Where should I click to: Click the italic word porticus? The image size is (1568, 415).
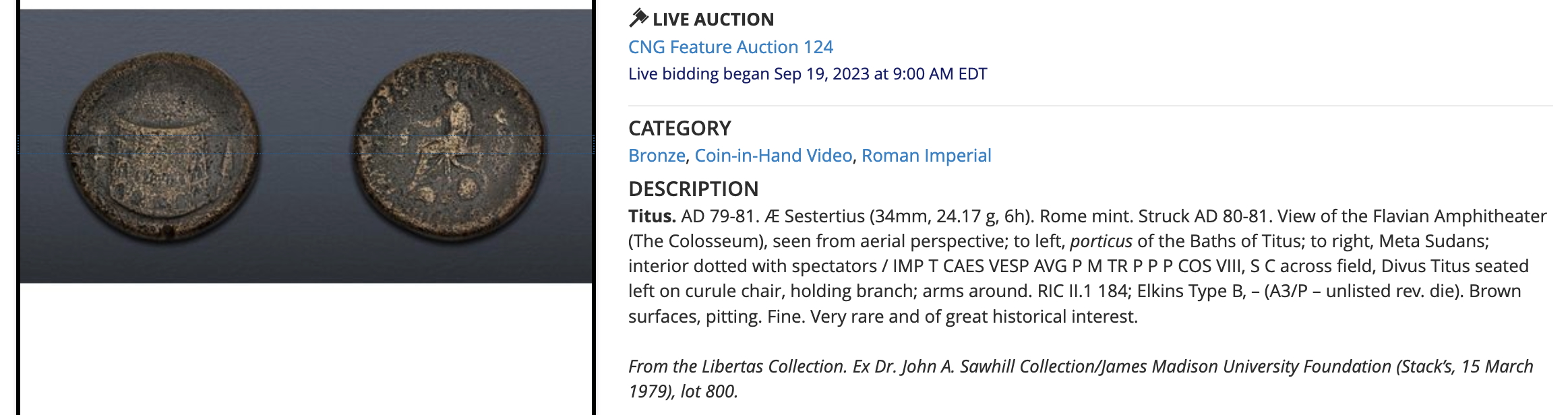coord(1101,241)
